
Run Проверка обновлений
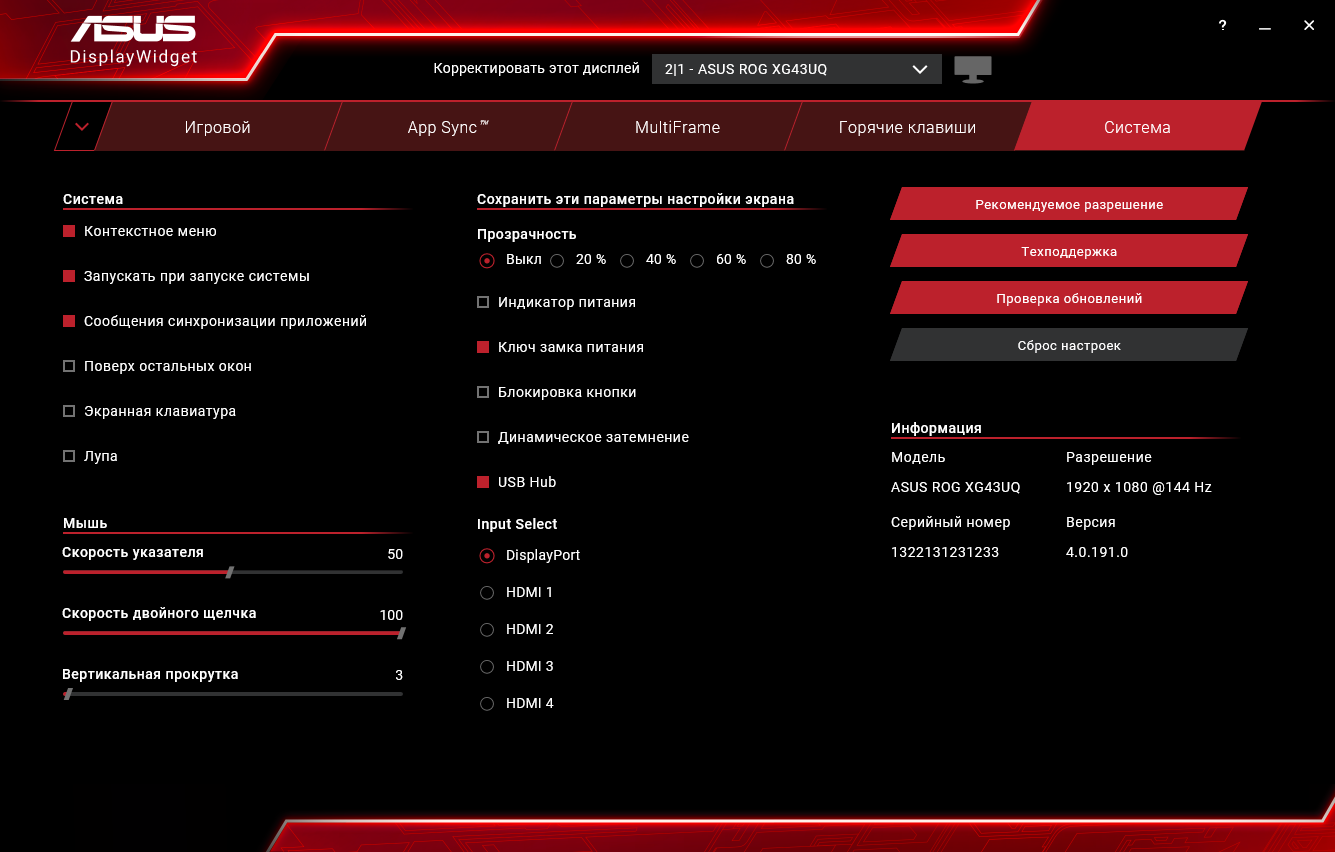[x=1069, y=298]
